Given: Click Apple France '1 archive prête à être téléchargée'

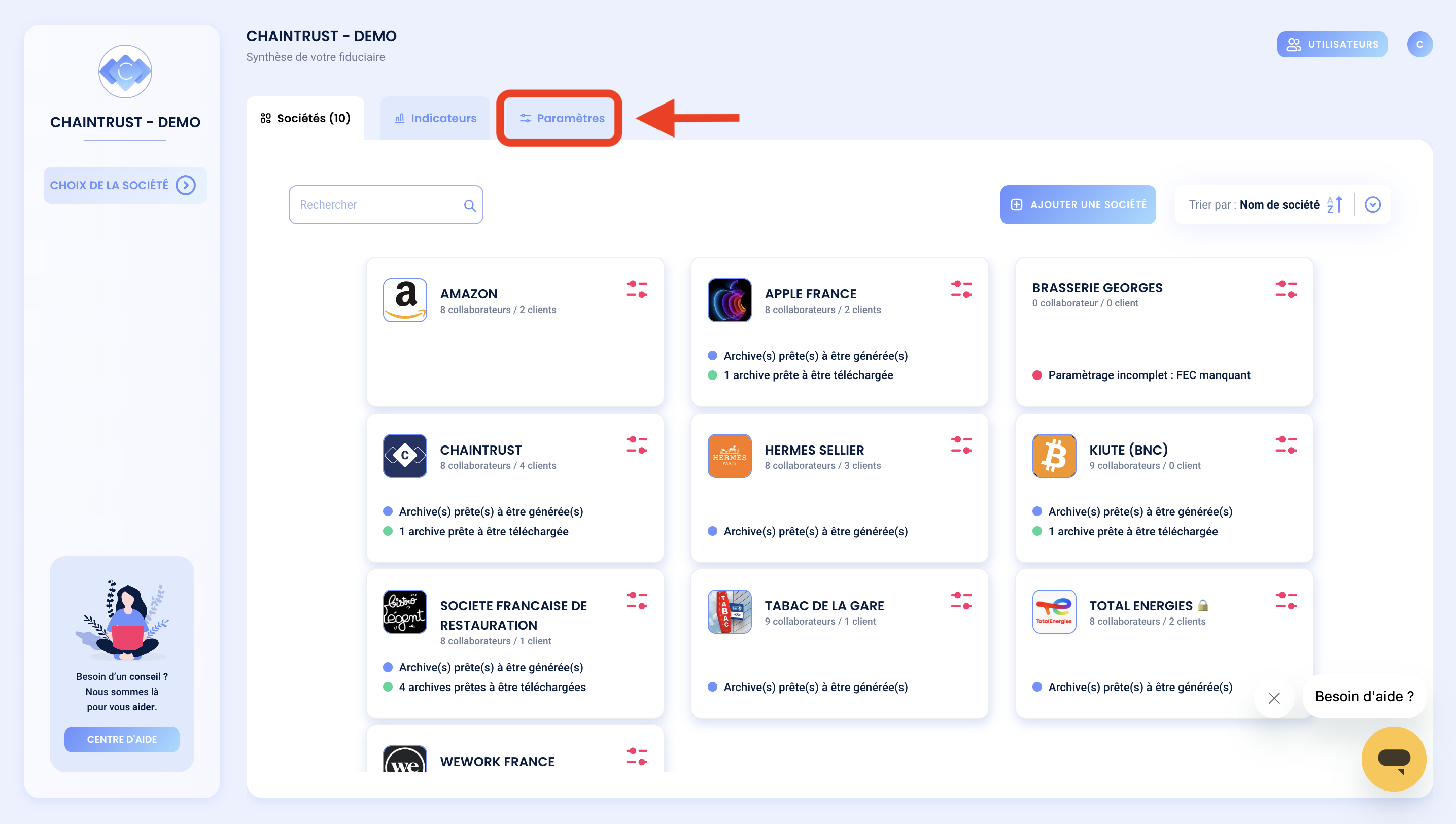Looking at the screenshot, I should 808,375.
